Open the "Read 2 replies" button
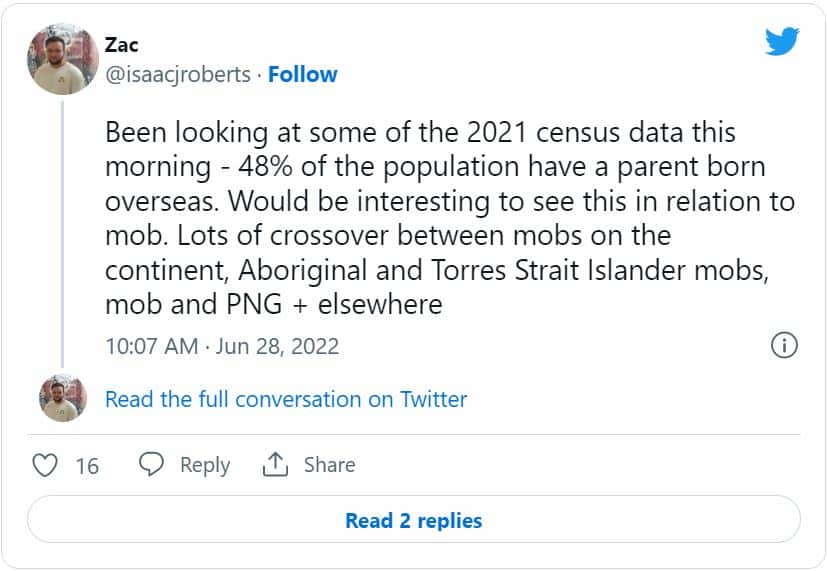Viewport: 827px width, 571px height. tap(413, 520)
